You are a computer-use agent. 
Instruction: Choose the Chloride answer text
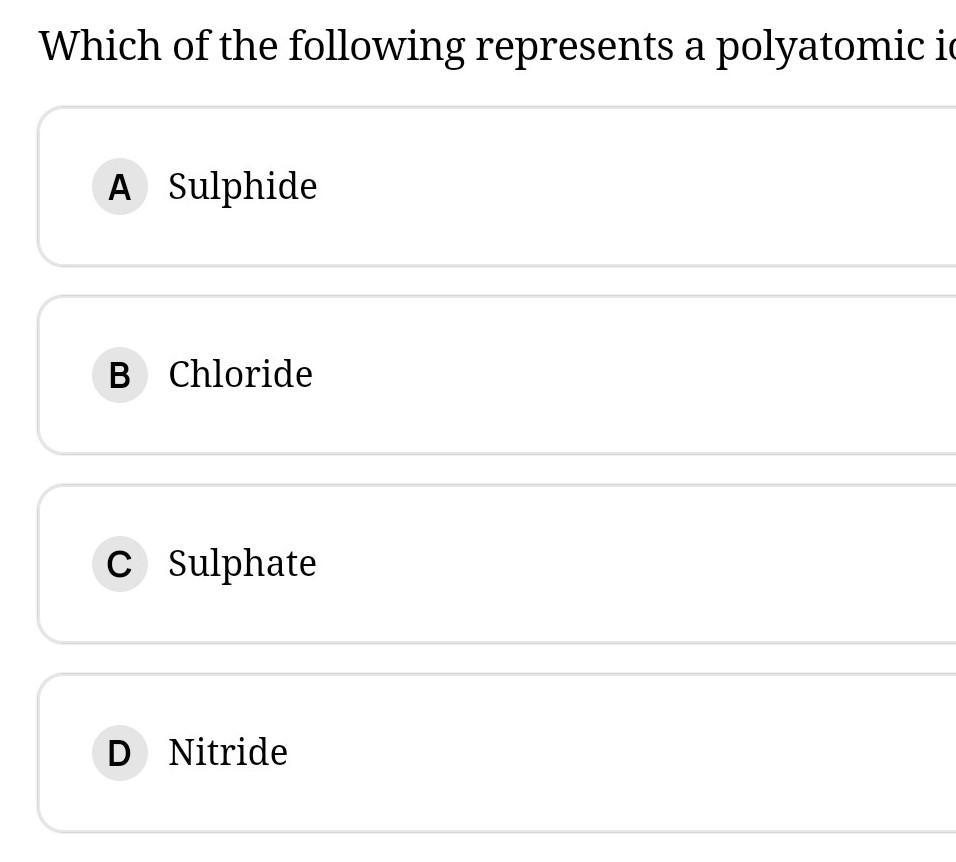tap(240, 375)
